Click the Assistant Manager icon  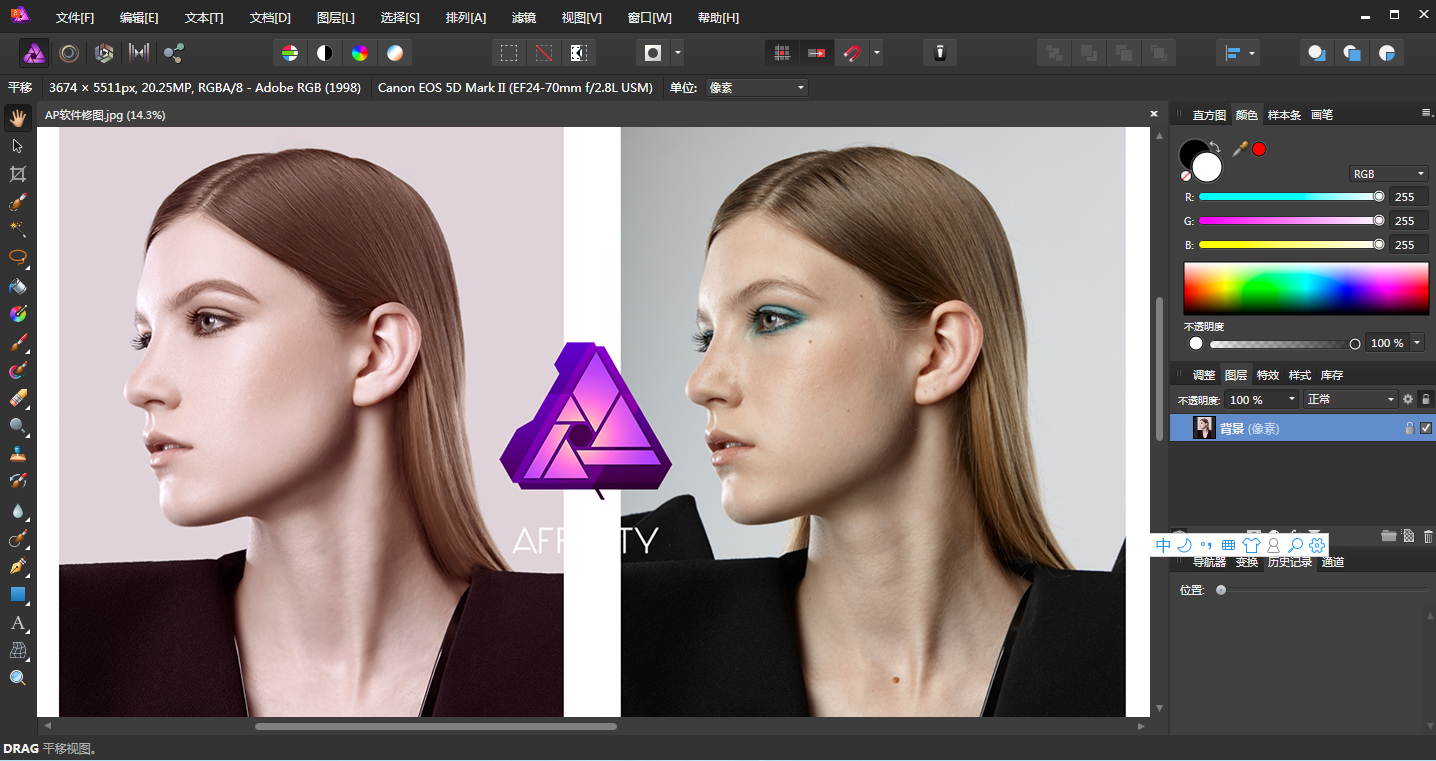(940, 53)
